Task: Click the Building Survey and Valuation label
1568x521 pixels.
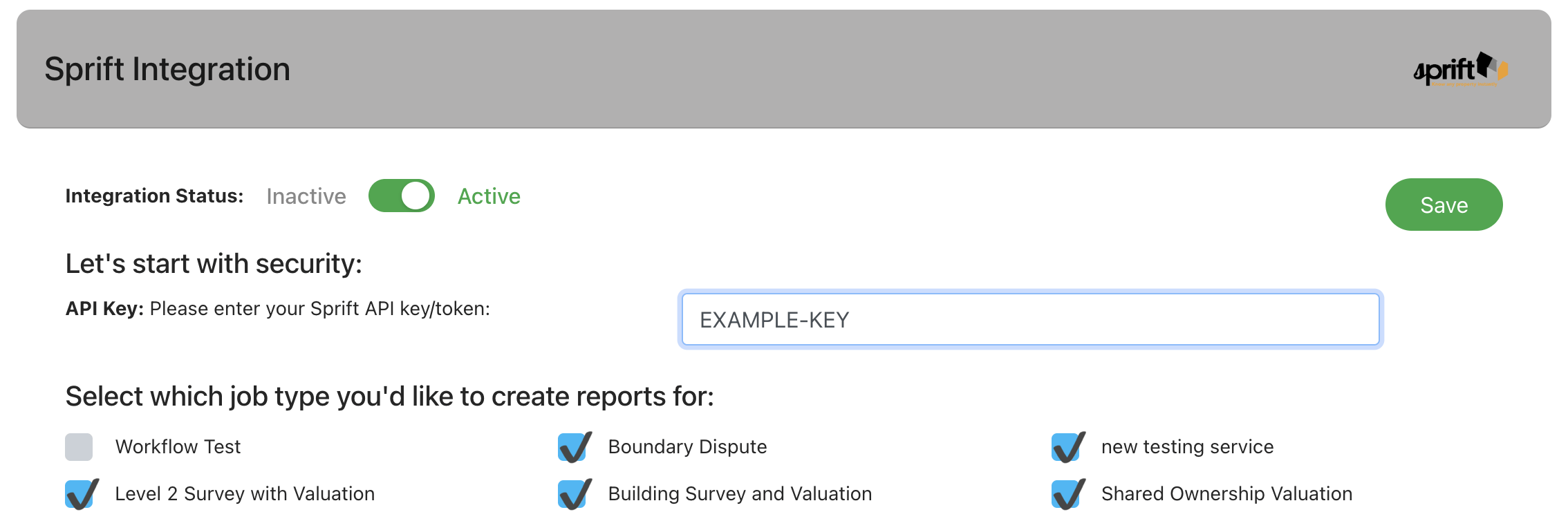Action: point(740,494)
